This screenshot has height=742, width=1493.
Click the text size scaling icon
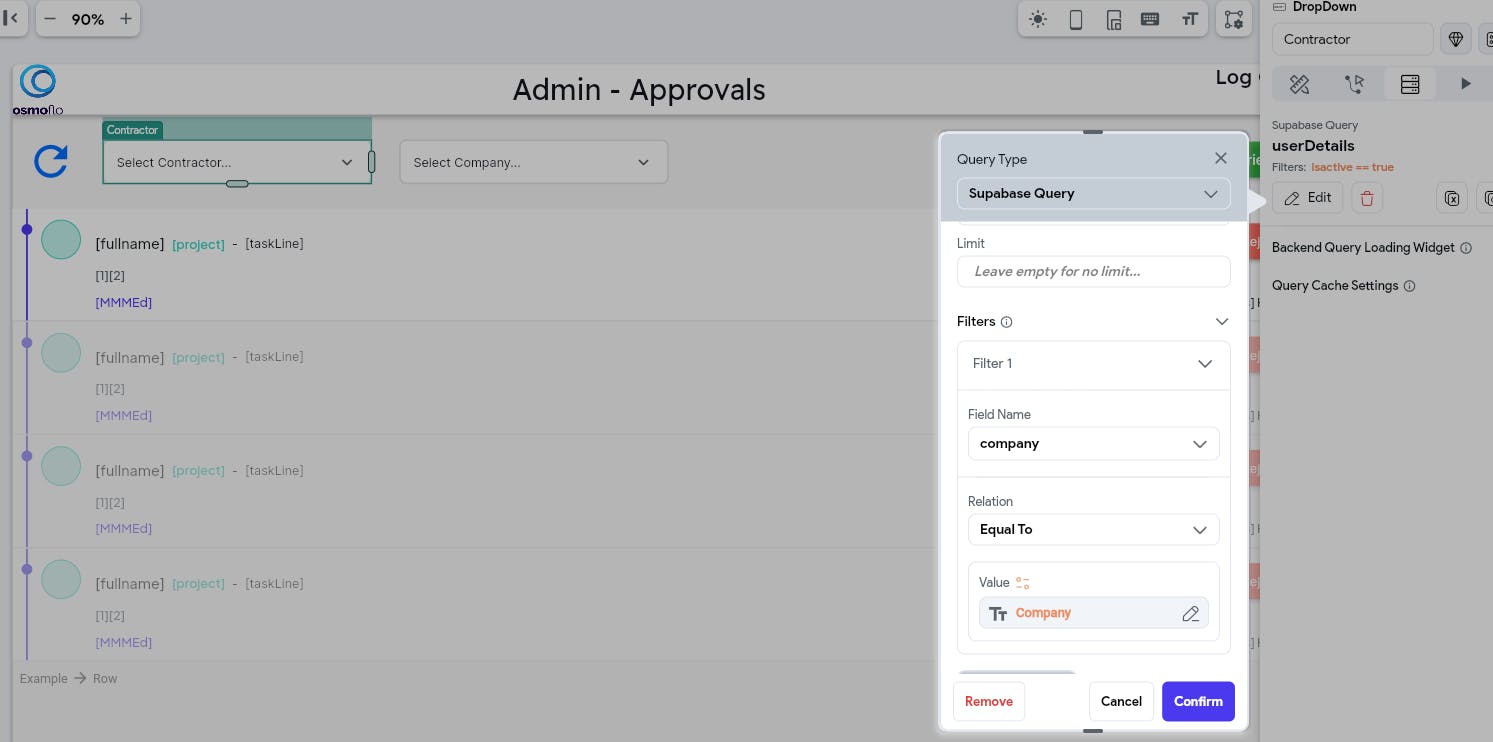tap(1189, 20)
